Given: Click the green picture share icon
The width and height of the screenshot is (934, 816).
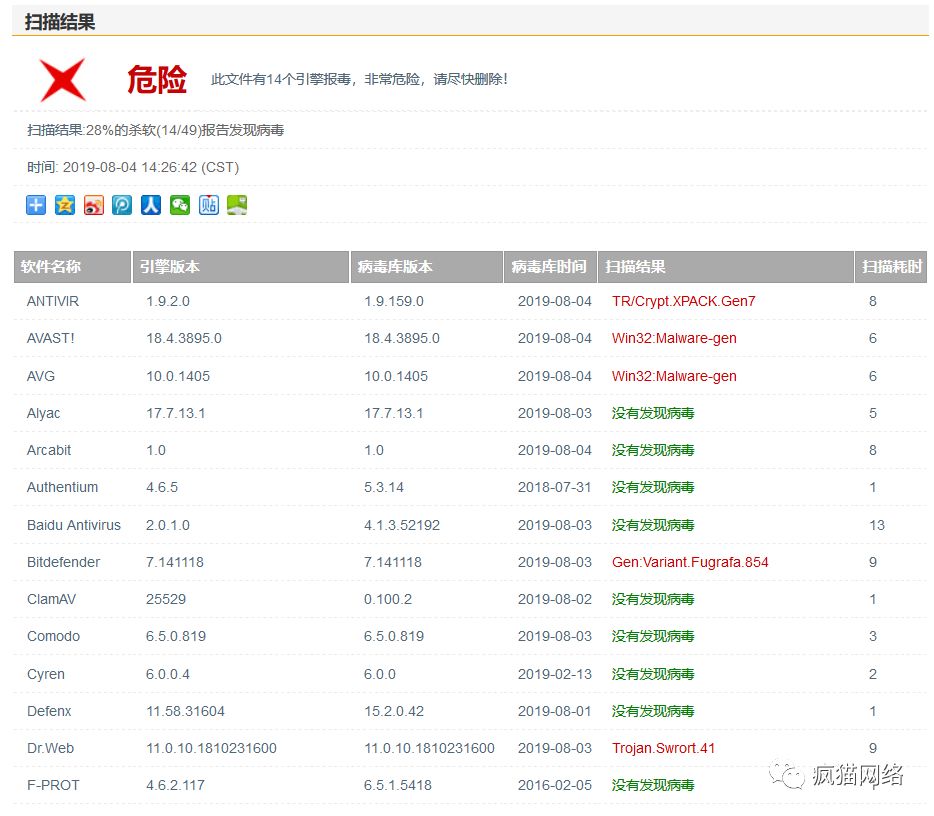Looking at the screenshot, I should (237, 205).
